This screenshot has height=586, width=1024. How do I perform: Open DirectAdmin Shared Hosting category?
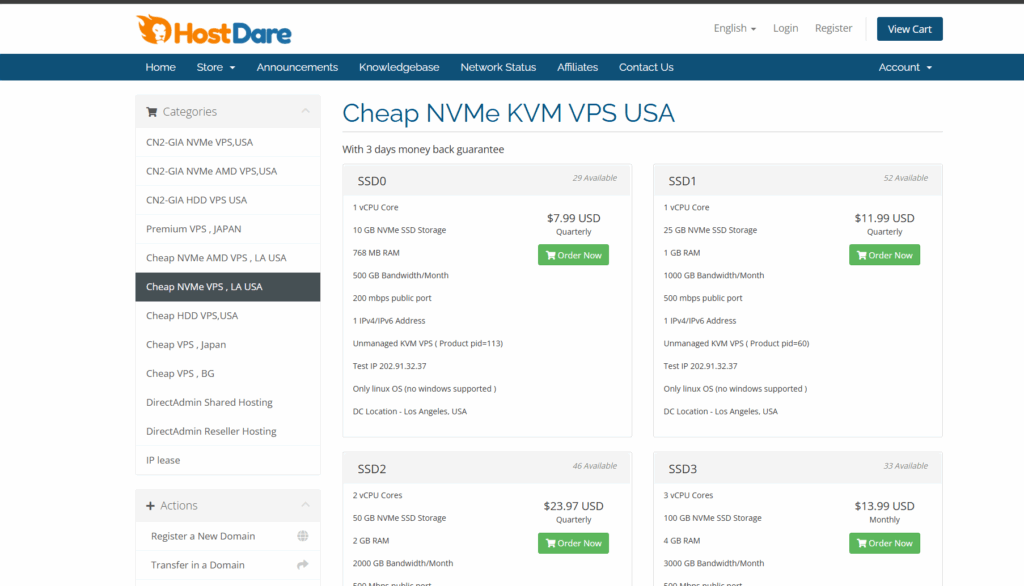pos(228,402)
